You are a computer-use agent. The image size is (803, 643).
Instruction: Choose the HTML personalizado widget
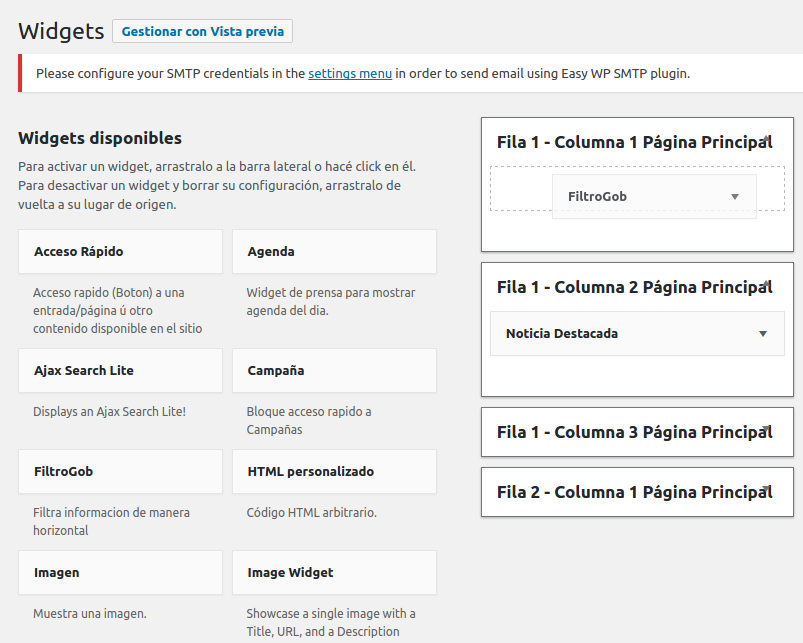(x=334, y=471)
